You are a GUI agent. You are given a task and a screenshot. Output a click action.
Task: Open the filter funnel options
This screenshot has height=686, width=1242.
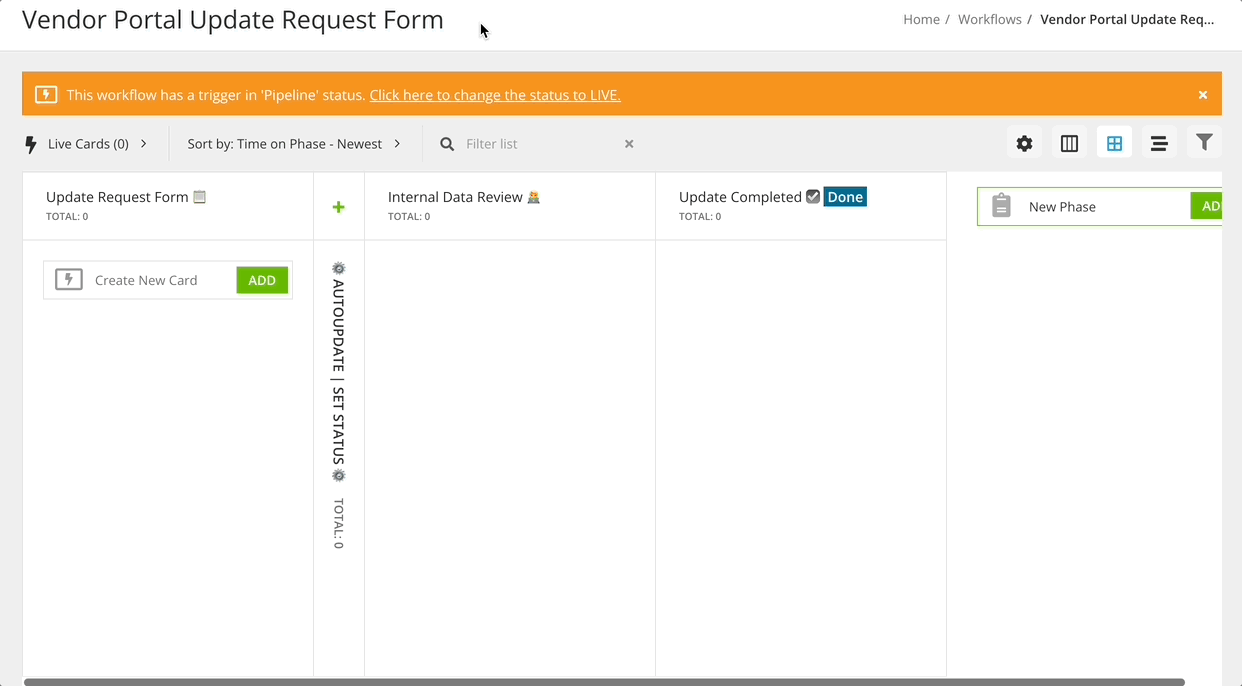click(1204, 143)
